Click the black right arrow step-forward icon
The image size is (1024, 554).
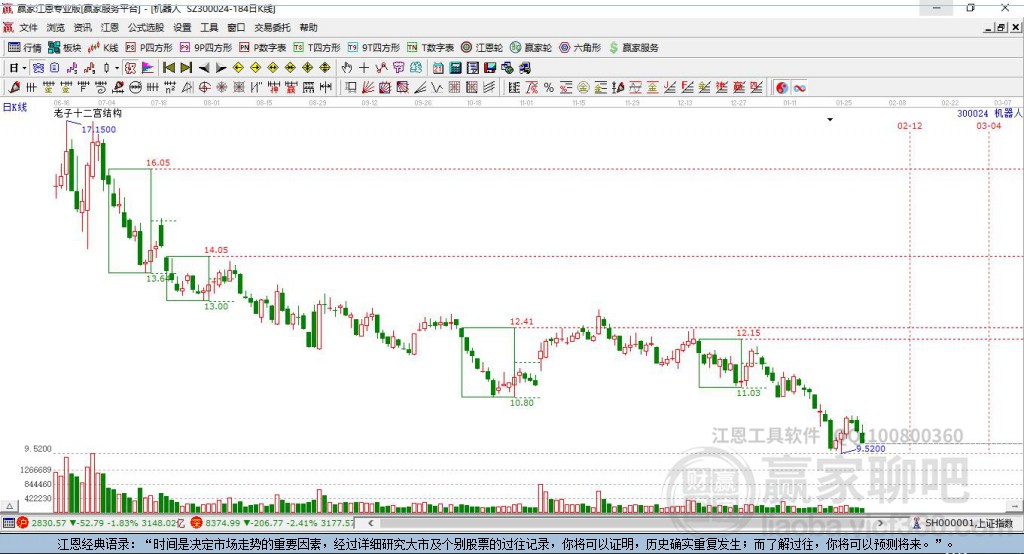tap(221, 68)
